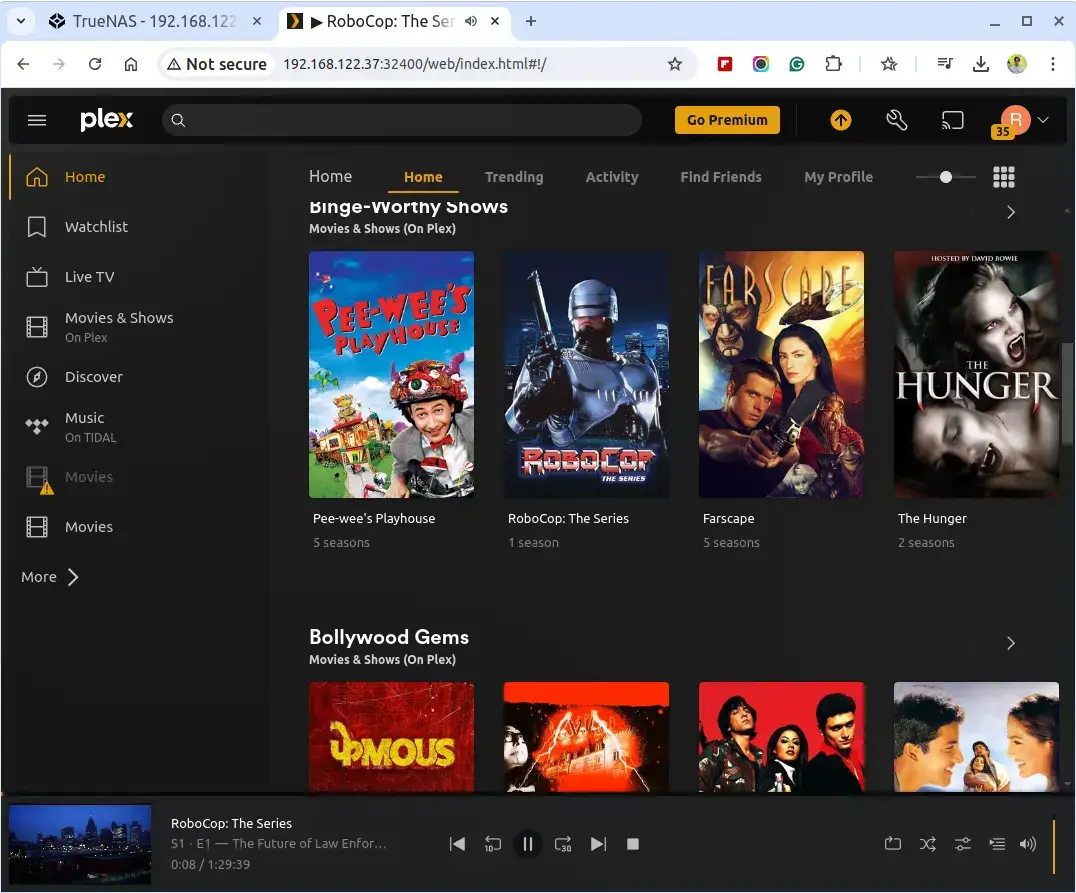Open a new browser tab
This screenshot has height=893, width=1076.
tap(530, 21)
